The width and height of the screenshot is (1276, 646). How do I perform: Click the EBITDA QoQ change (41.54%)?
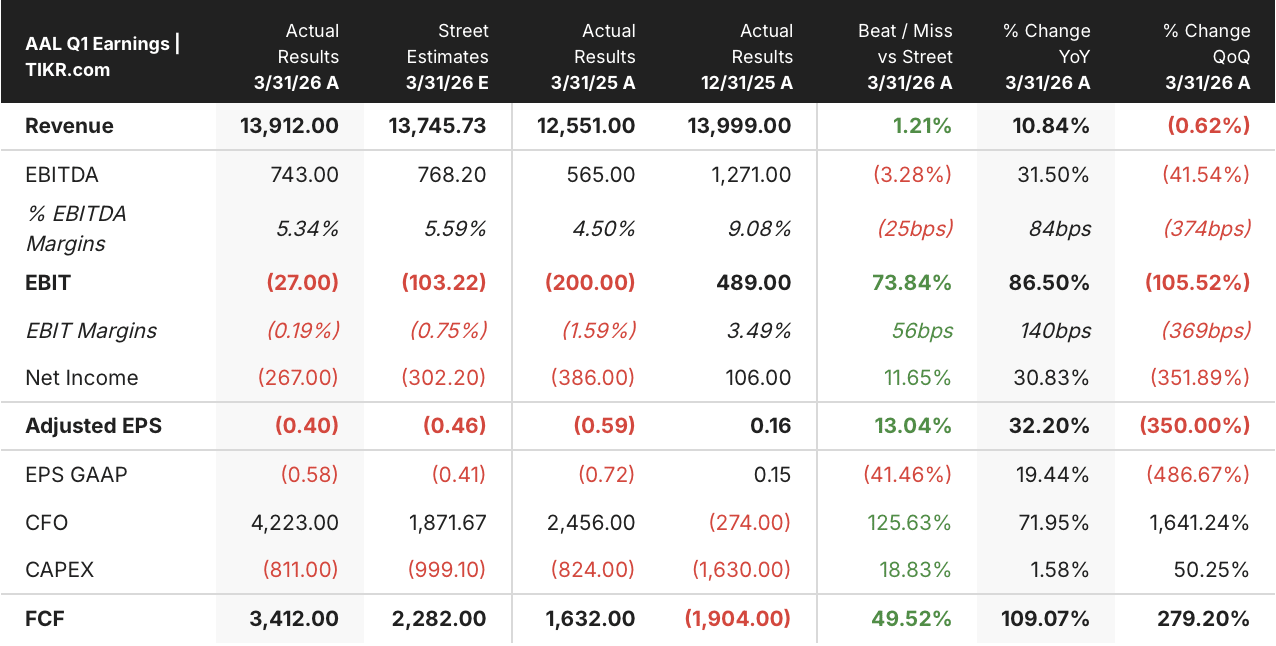[1206, 175]
